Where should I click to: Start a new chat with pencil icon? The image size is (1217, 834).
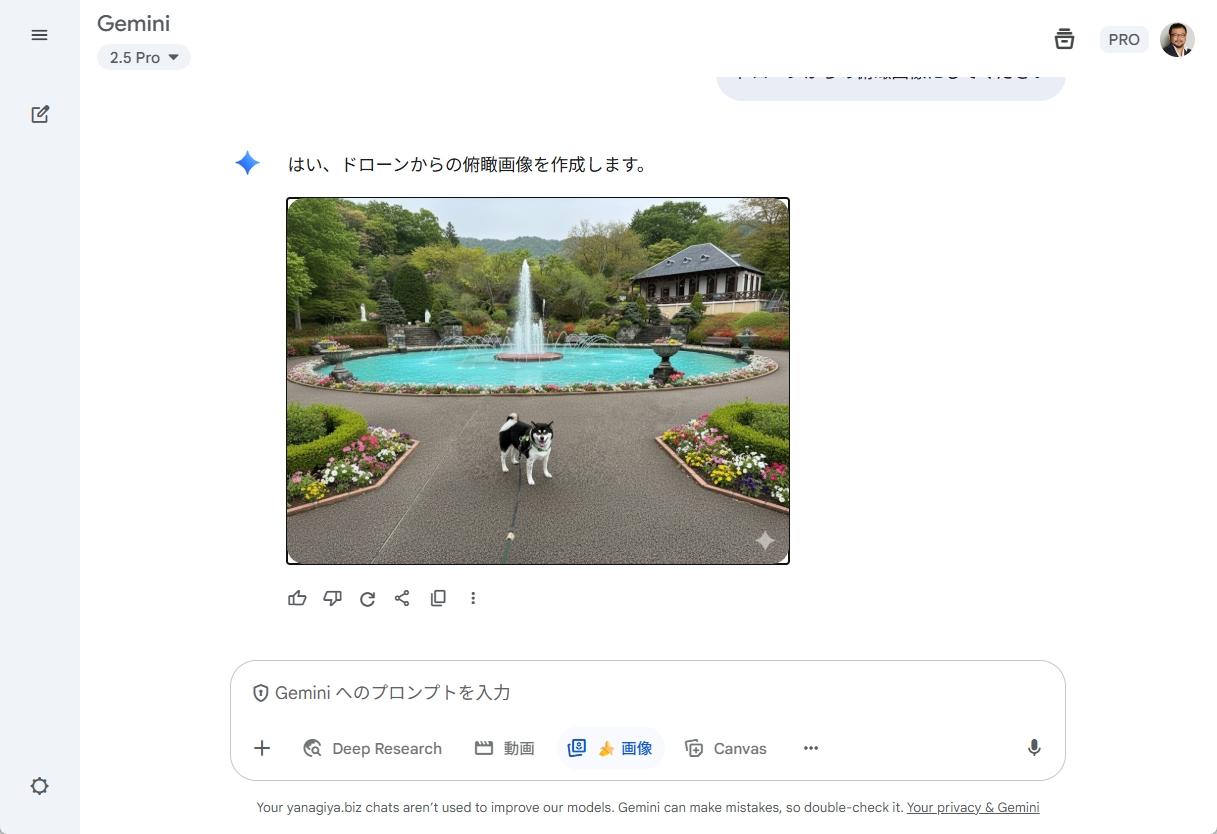[x=39, y=114]
